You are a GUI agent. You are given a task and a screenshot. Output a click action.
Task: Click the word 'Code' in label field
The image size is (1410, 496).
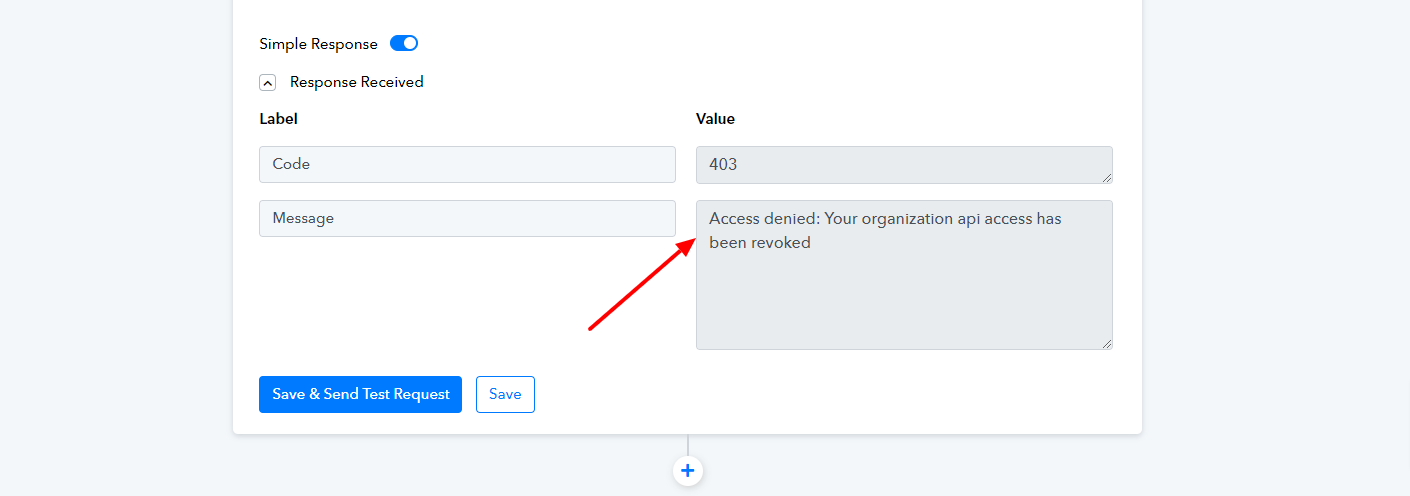[291, 164]
